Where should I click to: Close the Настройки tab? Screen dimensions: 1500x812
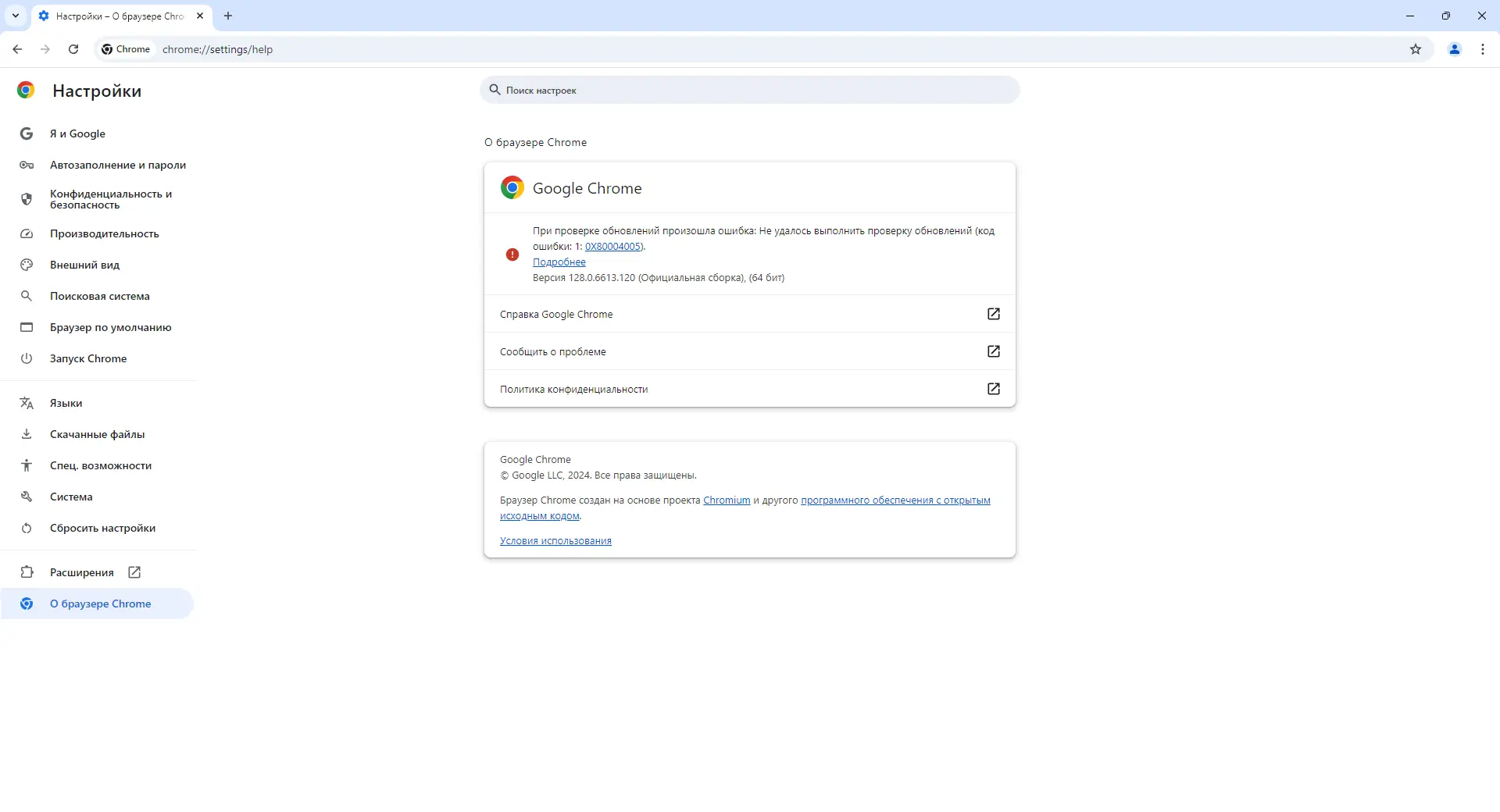point(200,16)
